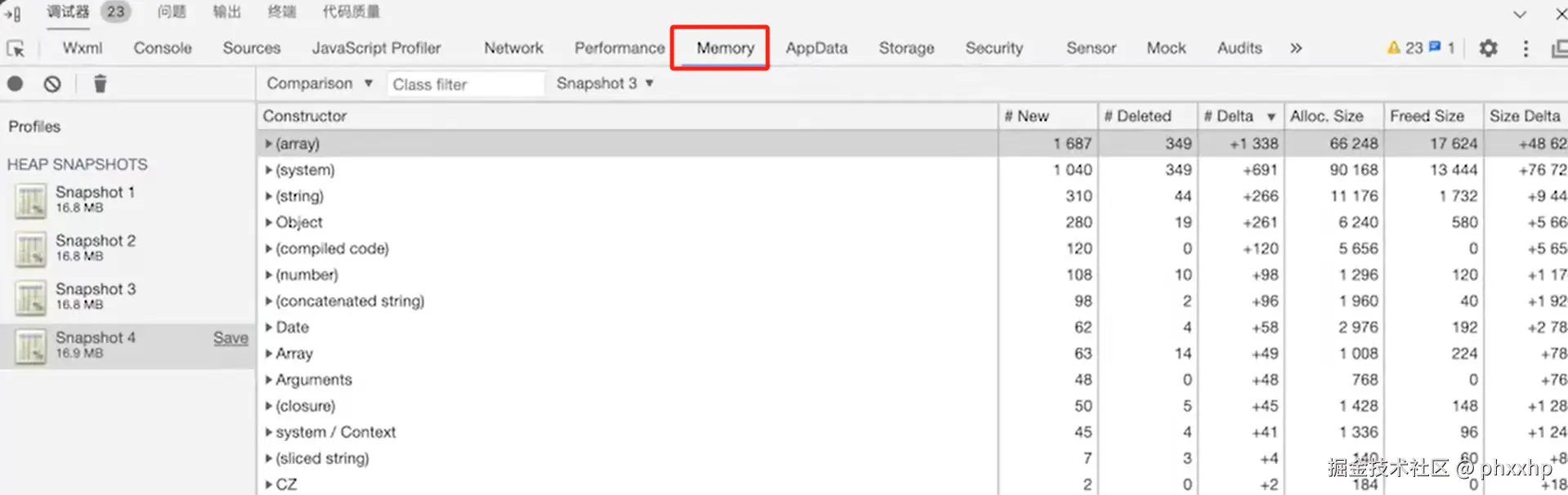Open the Comparison view dropdown
1568x495 pixels.
click(319, 83)
